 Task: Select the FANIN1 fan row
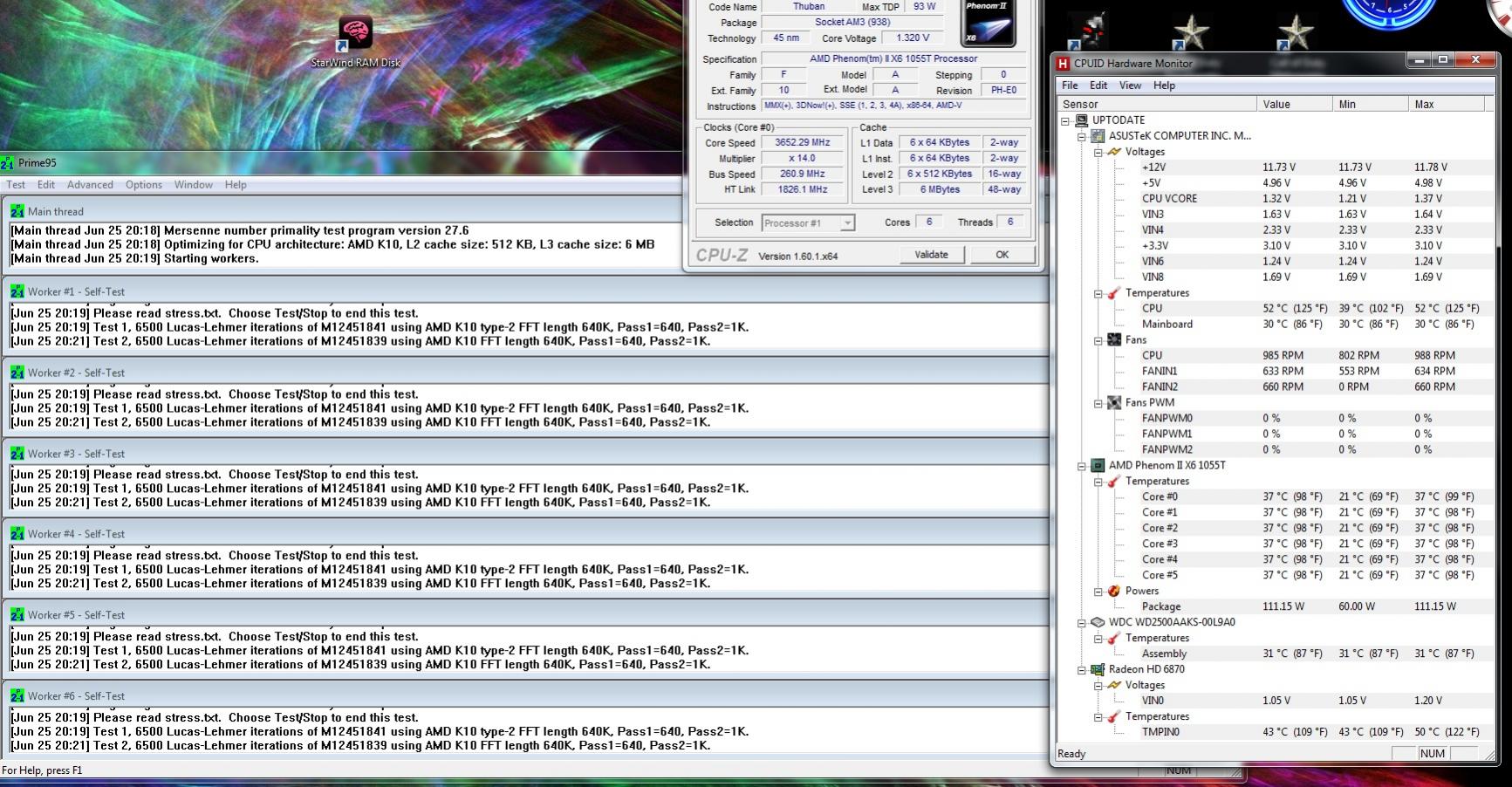(1276, 372)
